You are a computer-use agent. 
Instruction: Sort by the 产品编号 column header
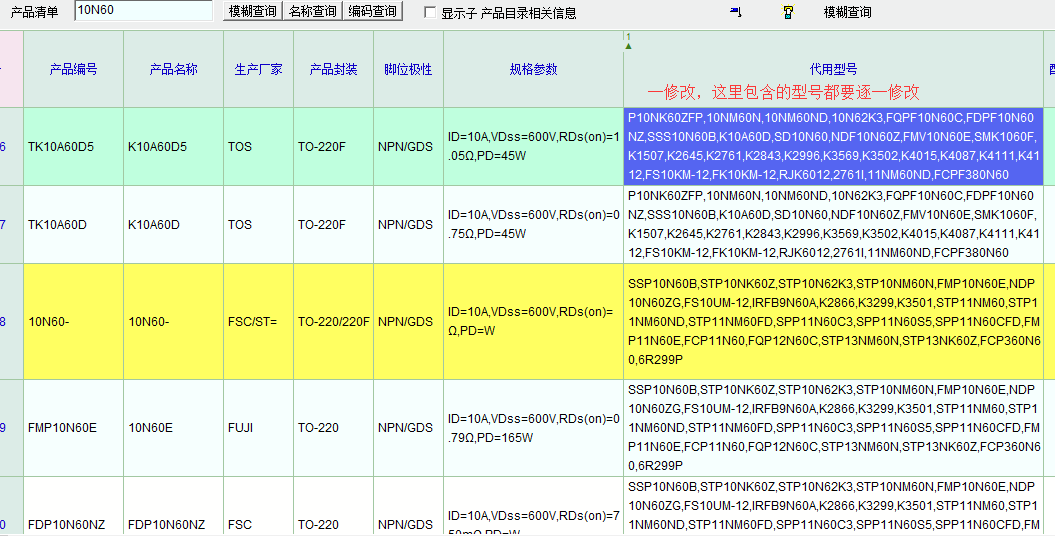(73, 69)
